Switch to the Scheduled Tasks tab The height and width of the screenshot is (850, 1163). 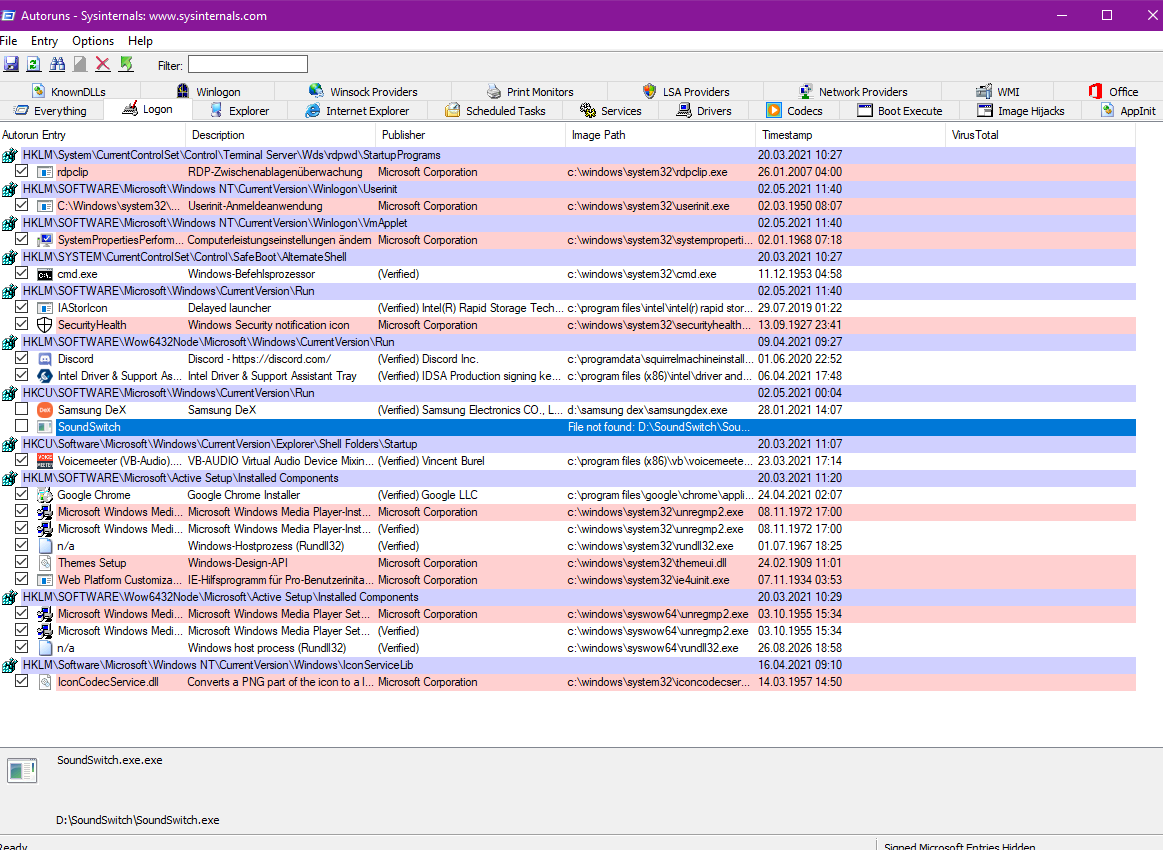495,111
